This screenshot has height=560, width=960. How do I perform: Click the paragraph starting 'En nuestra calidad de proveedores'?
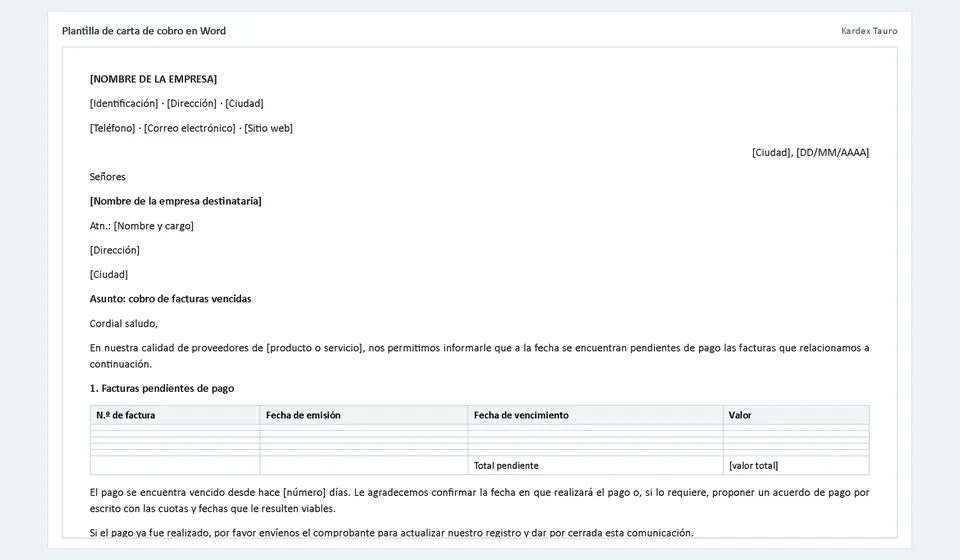[479, 356]
